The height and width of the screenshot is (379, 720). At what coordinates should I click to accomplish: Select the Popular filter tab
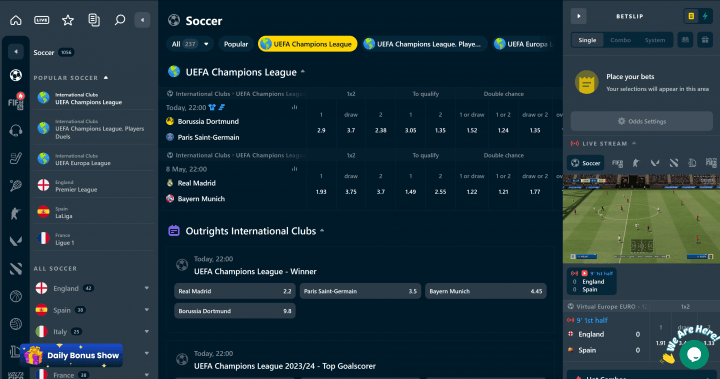(236, 44)
